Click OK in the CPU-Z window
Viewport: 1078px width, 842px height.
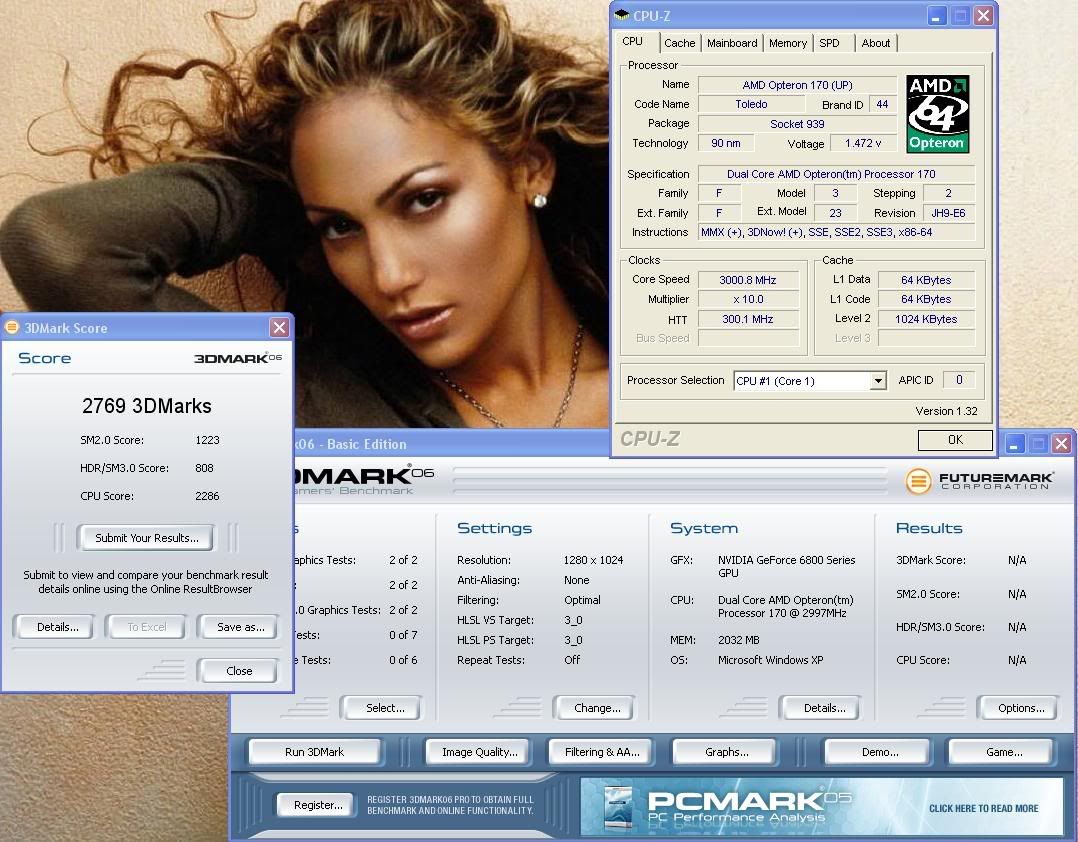pyautogui.click(x=955, y=440)
